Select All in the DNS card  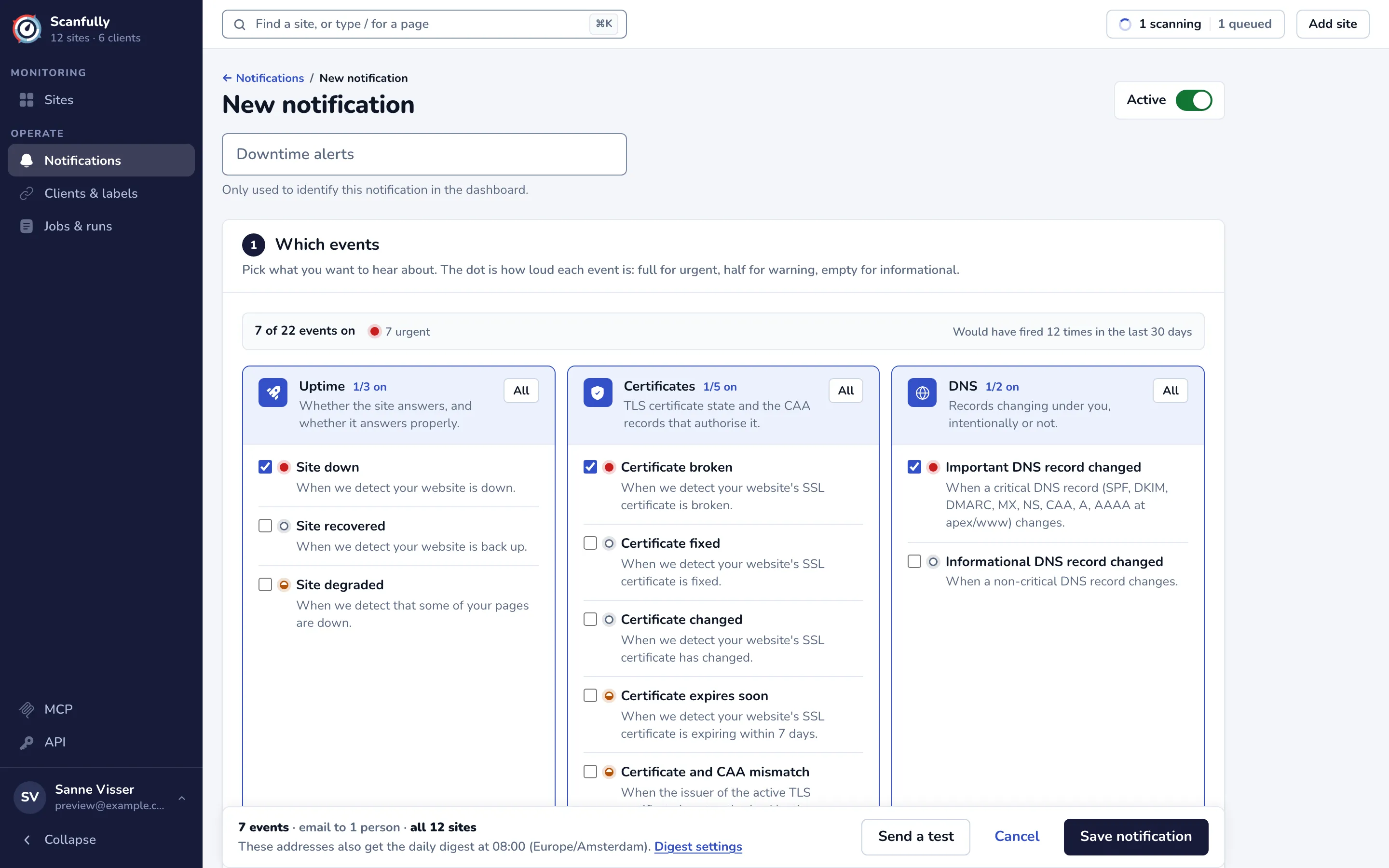[1171, 391]
